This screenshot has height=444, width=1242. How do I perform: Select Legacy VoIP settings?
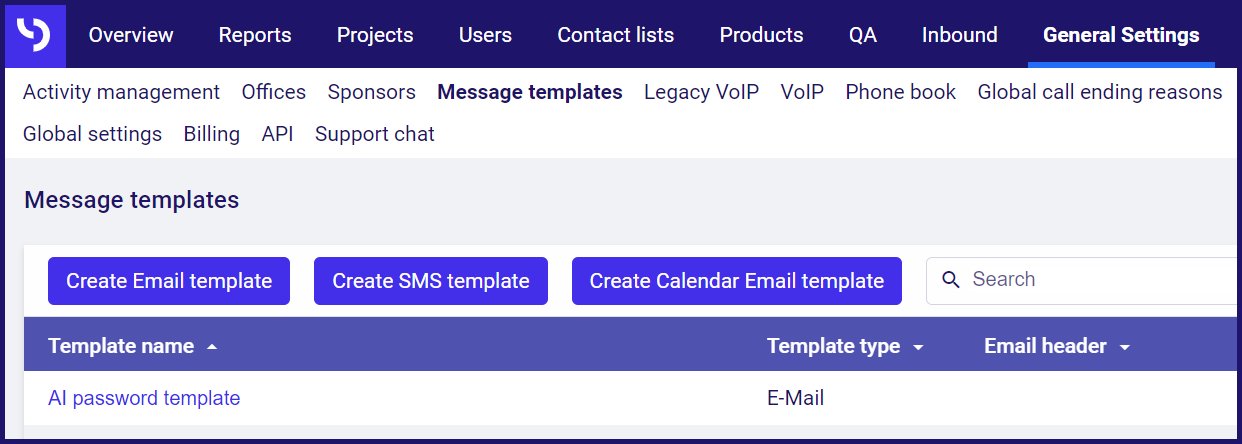(x=701, y=92)
